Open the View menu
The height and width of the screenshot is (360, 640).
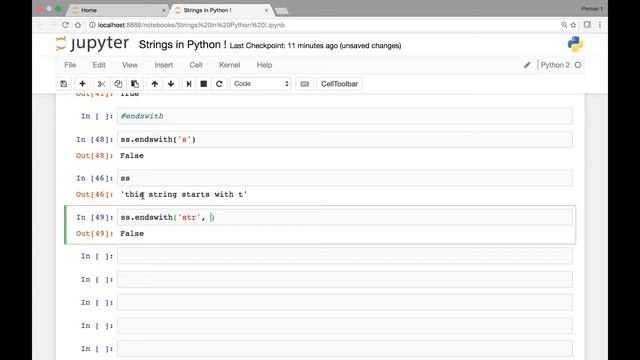(x=130, y=65)
